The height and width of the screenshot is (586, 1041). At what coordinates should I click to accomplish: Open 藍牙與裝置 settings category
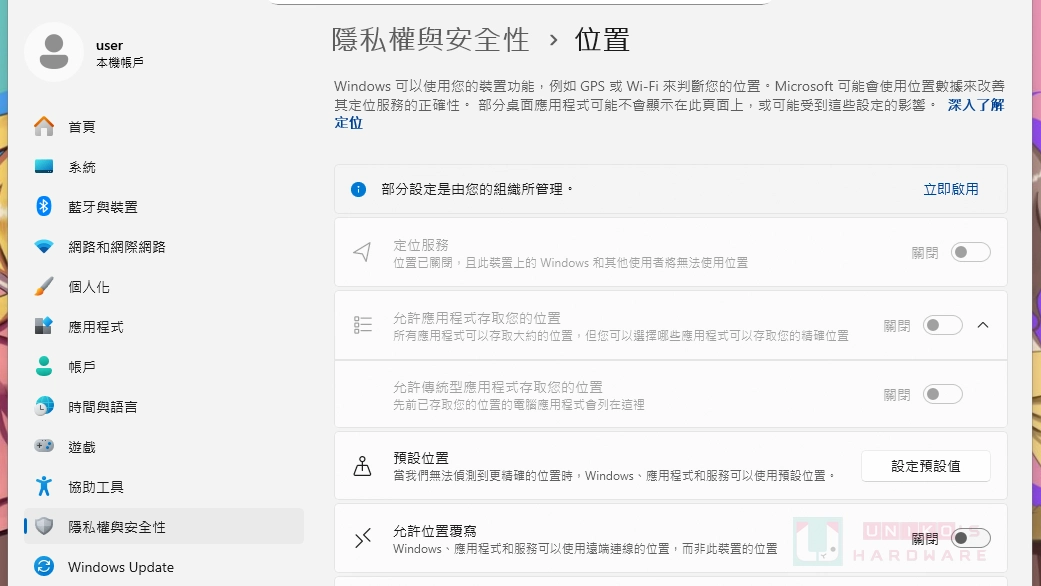163,206
